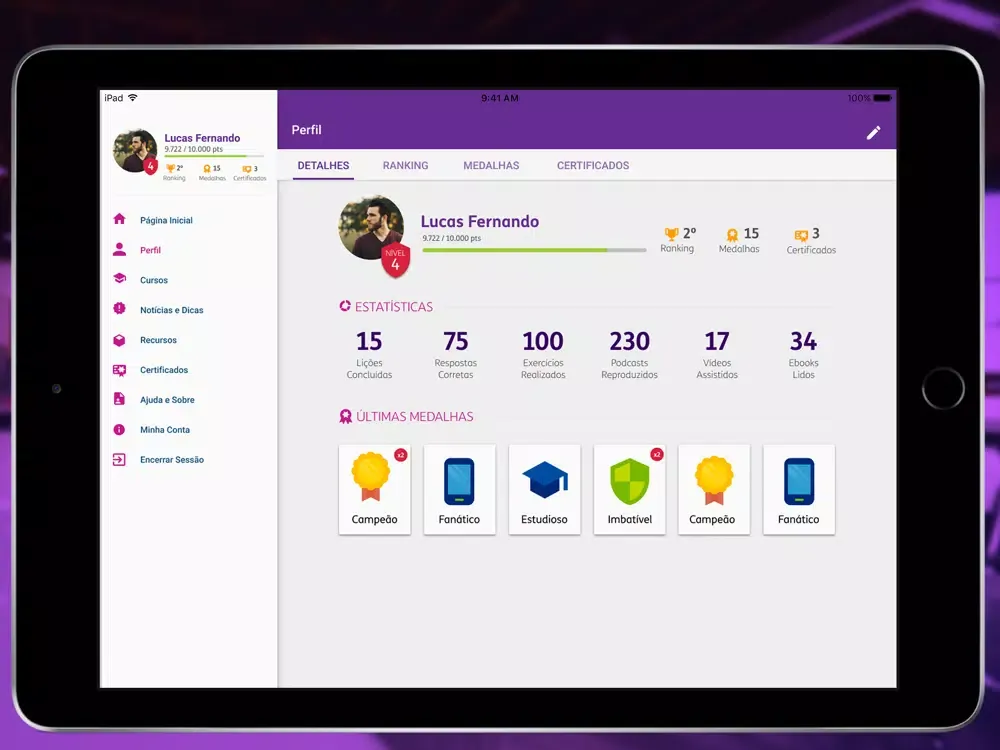Image resolution: width=1000 pixels, height=750 pixels.
Task: Tap the Notícias e Dicas alert icon
Action: click(x=119, y=309)
